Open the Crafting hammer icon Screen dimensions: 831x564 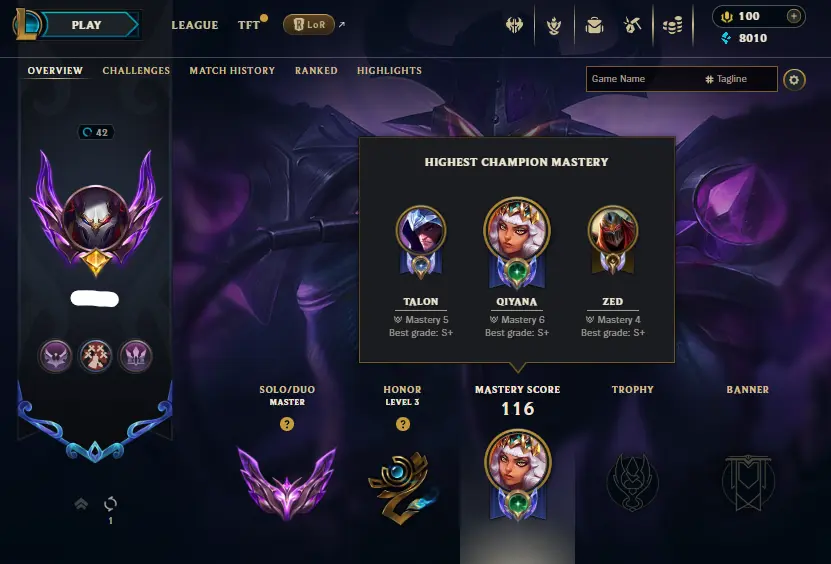coord(633,25)
